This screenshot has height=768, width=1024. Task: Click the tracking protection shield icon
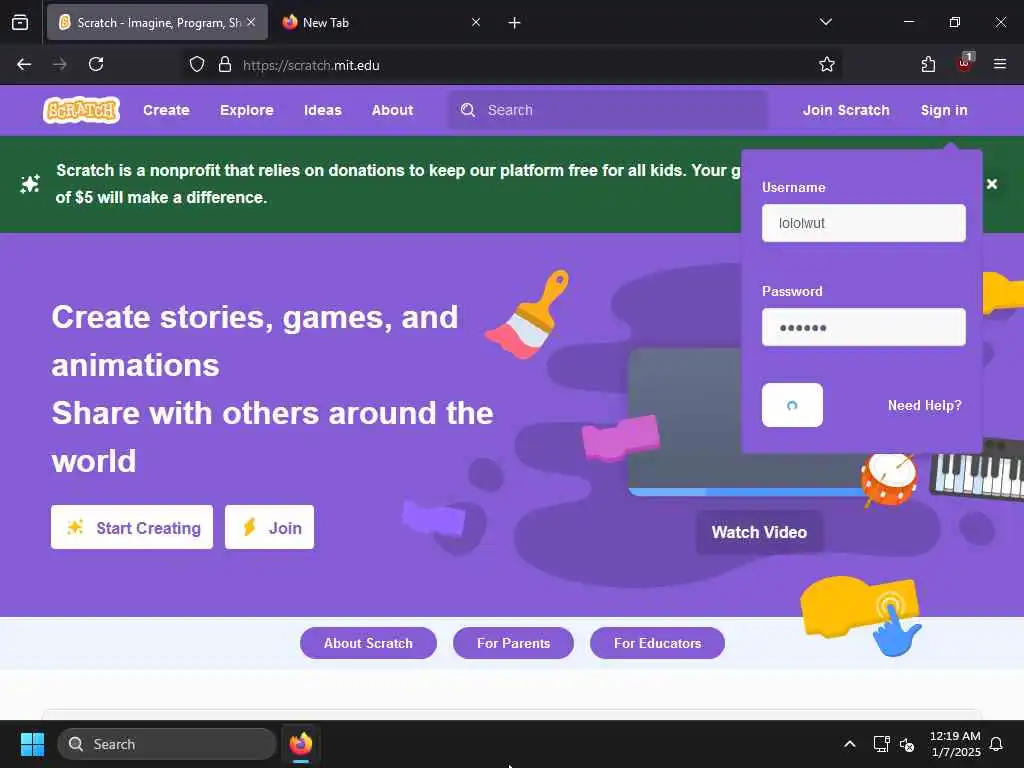pyautogui.click(x=197, y=65)
